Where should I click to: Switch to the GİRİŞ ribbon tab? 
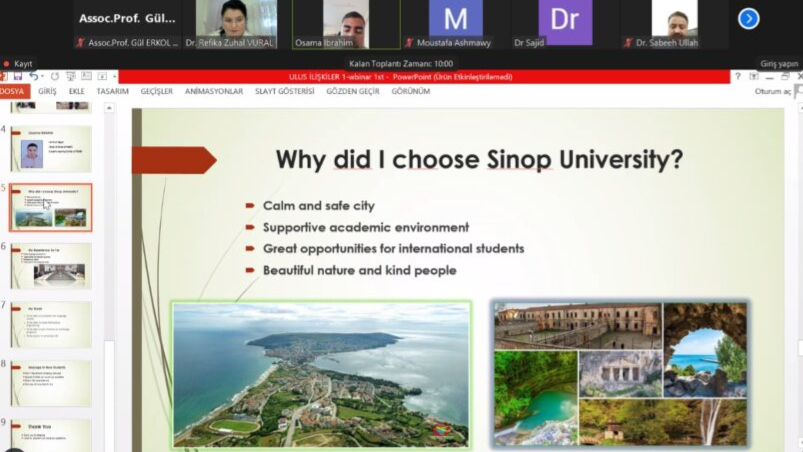pyautogui.click(x=47, y=91)
